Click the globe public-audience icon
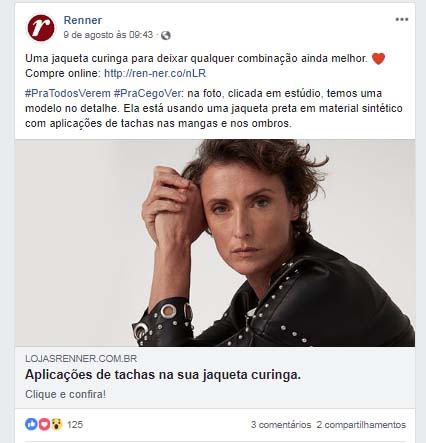Viewport: 426px width, 443px height. coord(166,35)
